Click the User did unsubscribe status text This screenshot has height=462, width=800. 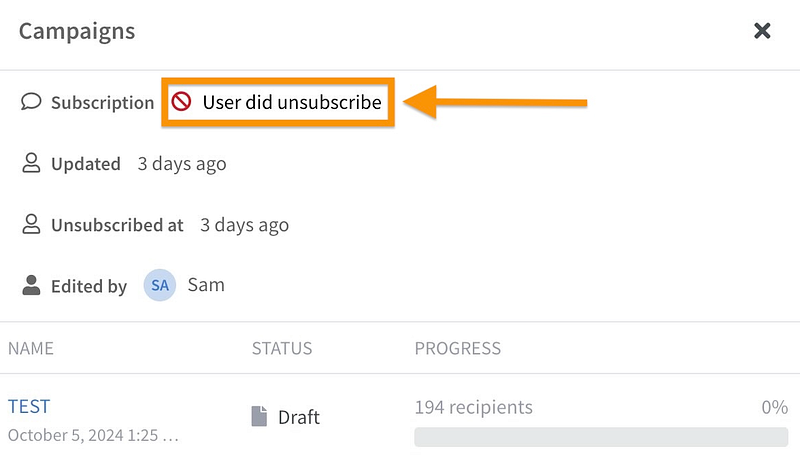point(291,102)
